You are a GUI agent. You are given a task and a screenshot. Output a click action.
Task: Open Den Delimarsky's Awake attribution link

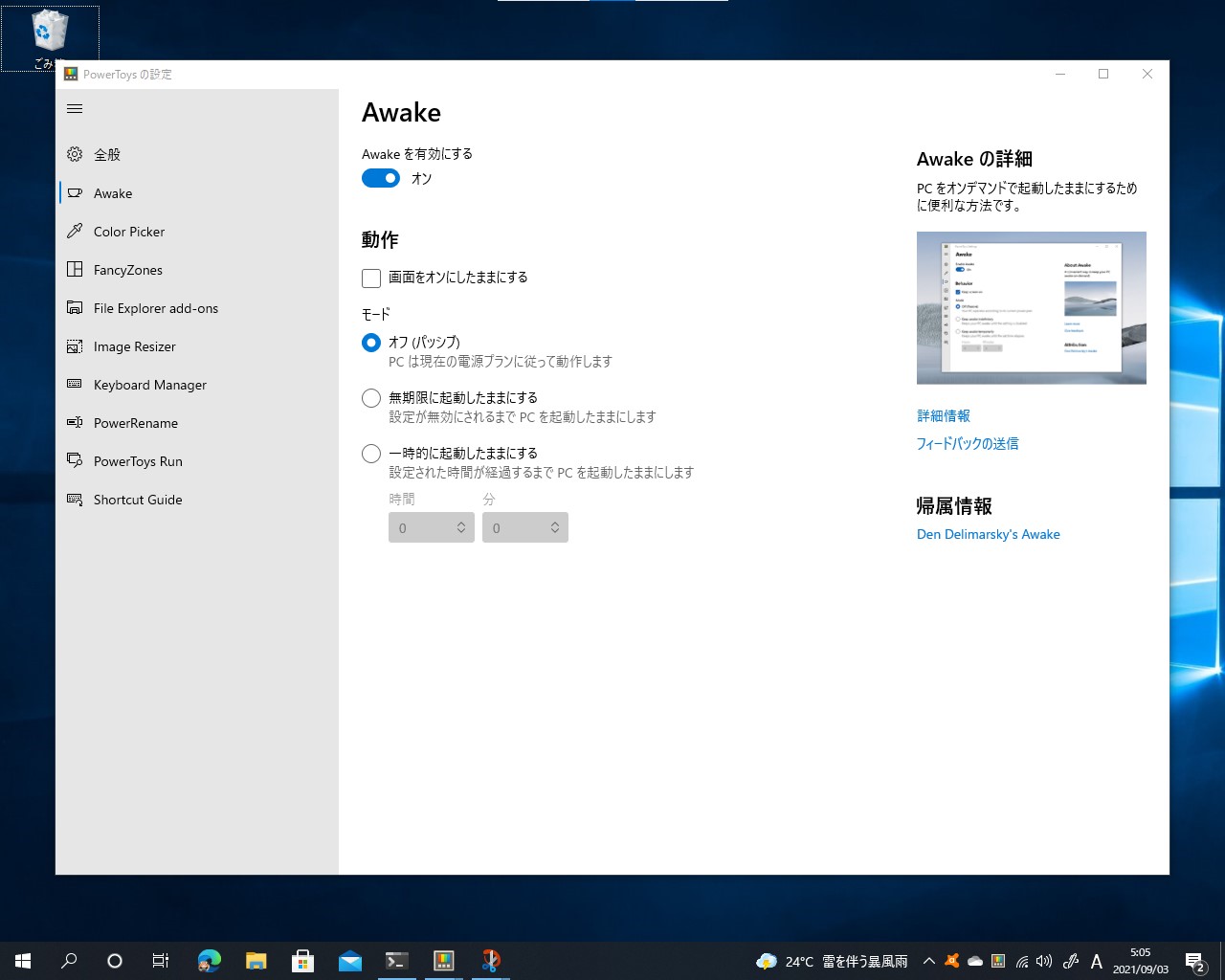pyautogui.click(x=989, y=534)
